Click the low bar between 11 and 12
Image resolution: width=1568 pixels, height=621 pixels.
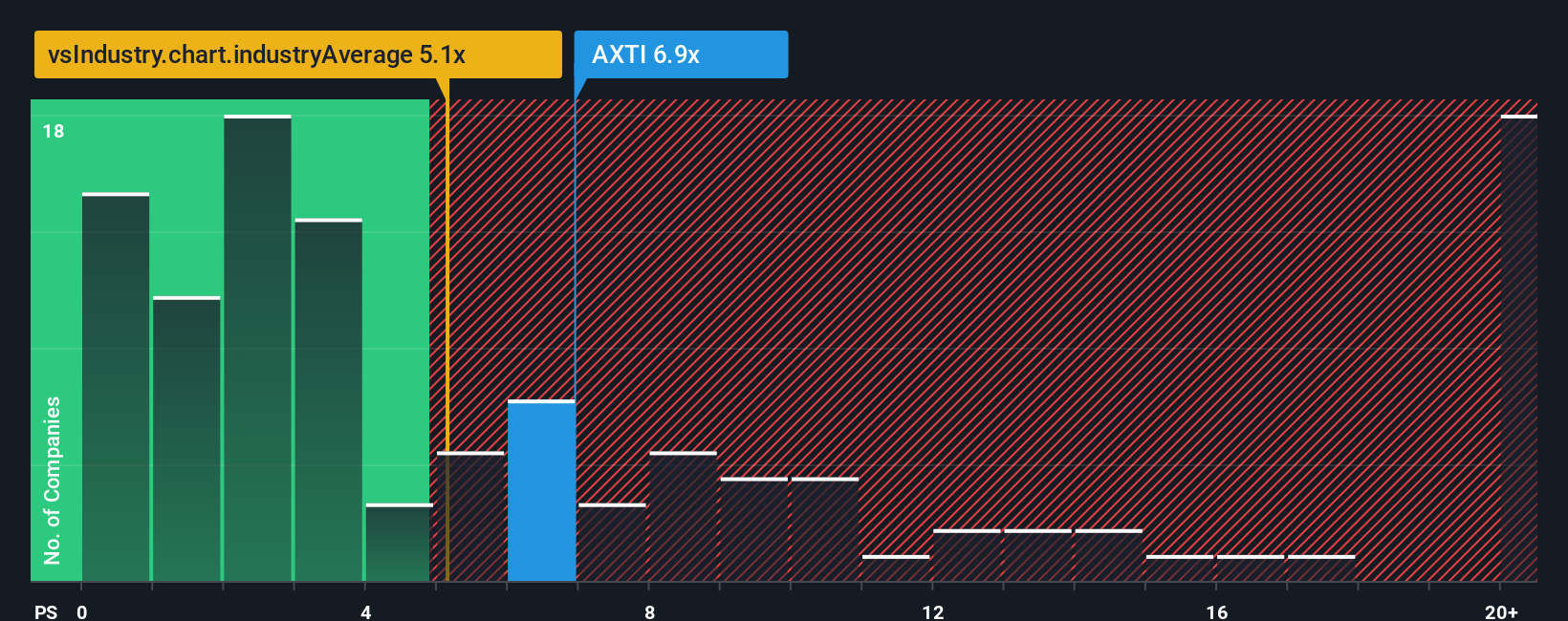[896, 568]
